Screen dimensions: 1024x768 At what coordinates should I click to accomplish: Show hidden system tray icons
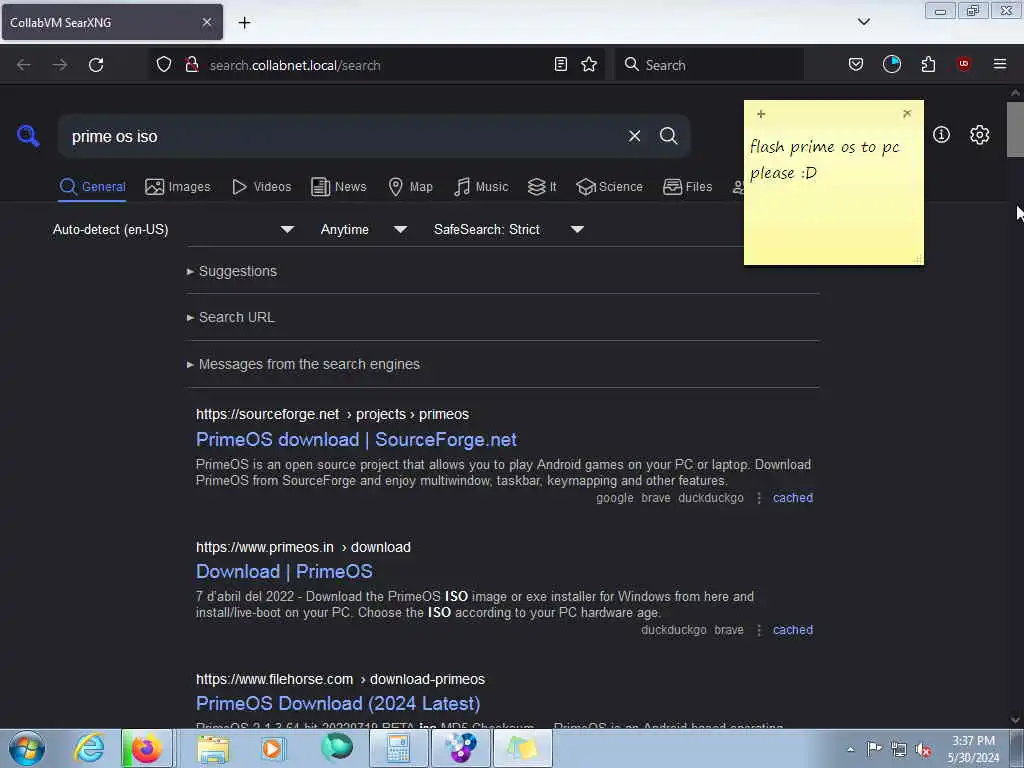[x=850, y=750]
